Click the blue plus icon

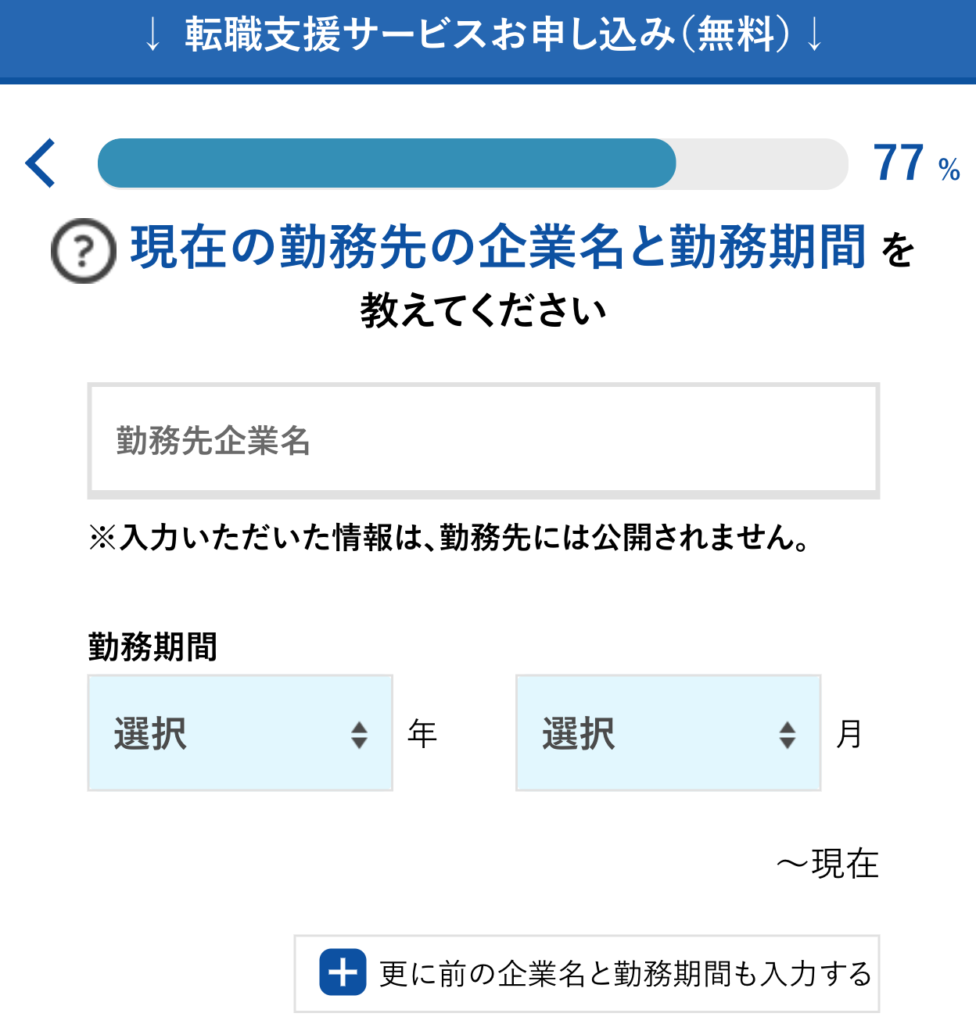[x=343, y=973]
